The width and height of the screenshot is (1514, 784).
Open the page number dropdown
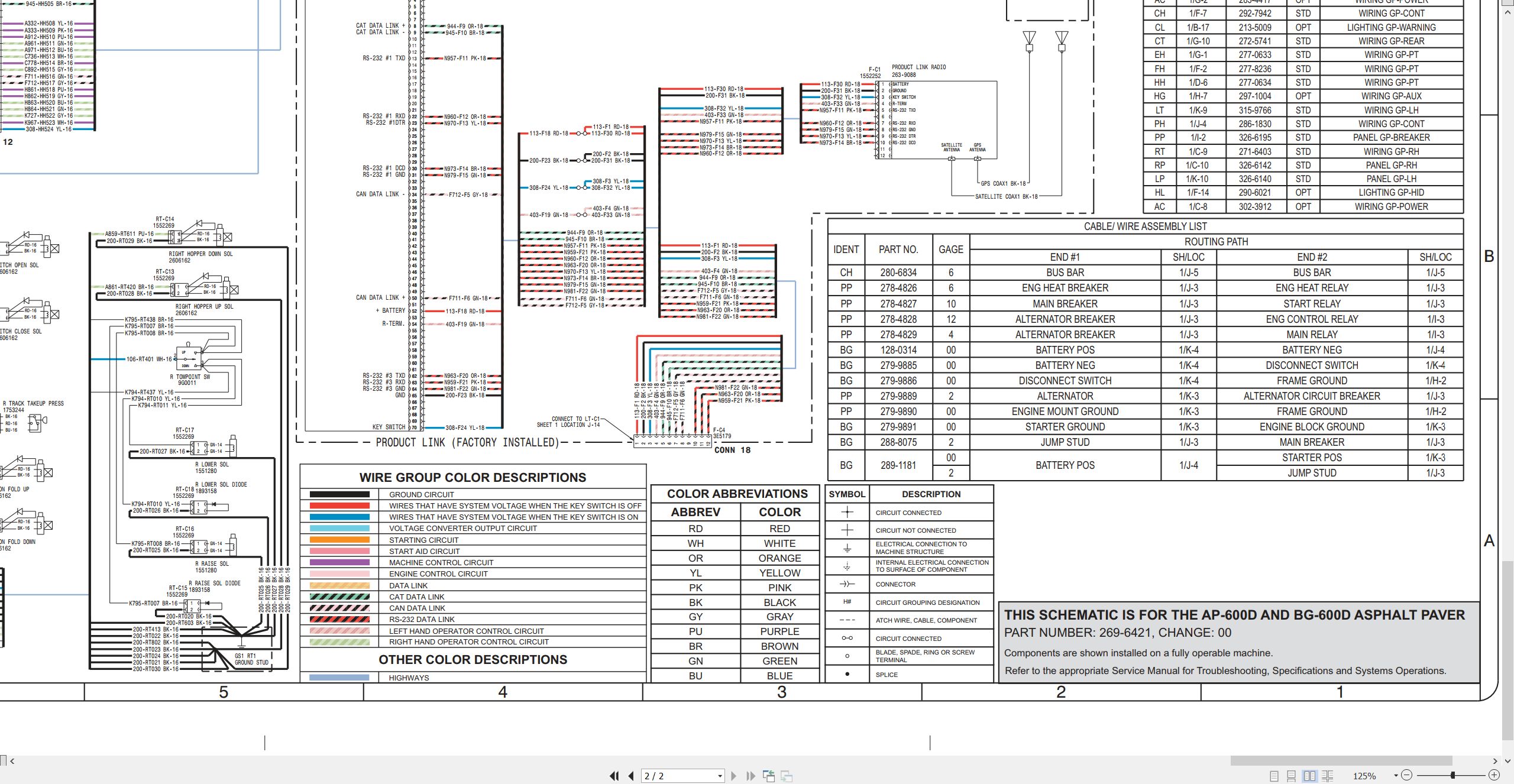pyautogui.click(x=720, y=776)
